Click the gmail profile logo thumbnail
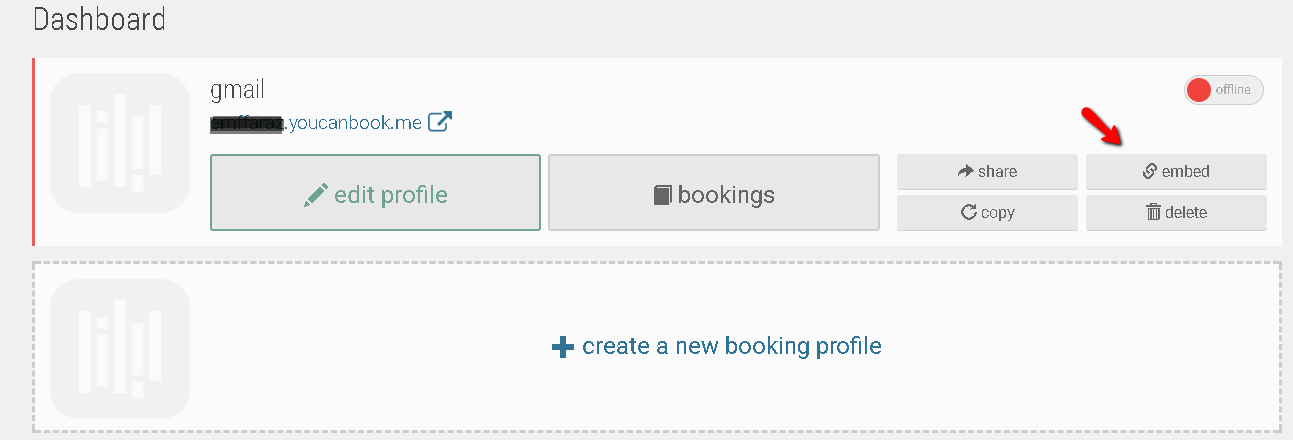This screenshot has height=440, width=1293. 120,142
